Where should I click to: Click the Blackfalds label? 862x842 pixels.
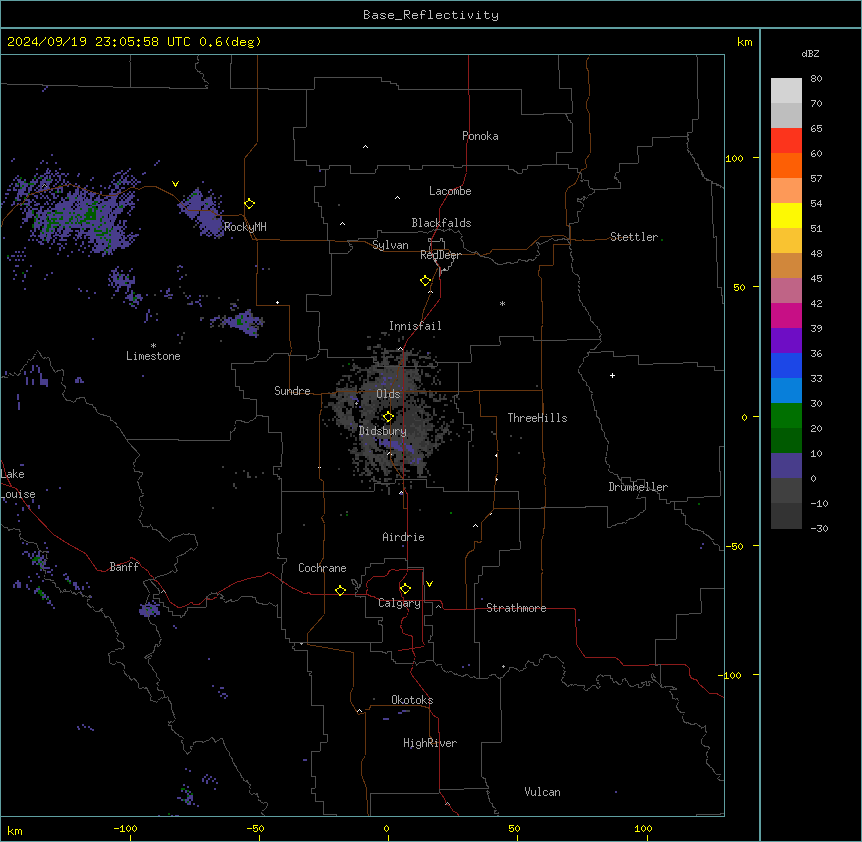click(441, 223)
